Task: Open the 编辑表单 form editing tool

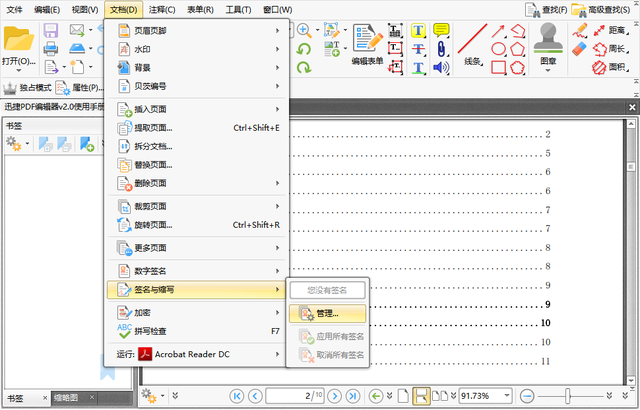Action: click(367, 45)
